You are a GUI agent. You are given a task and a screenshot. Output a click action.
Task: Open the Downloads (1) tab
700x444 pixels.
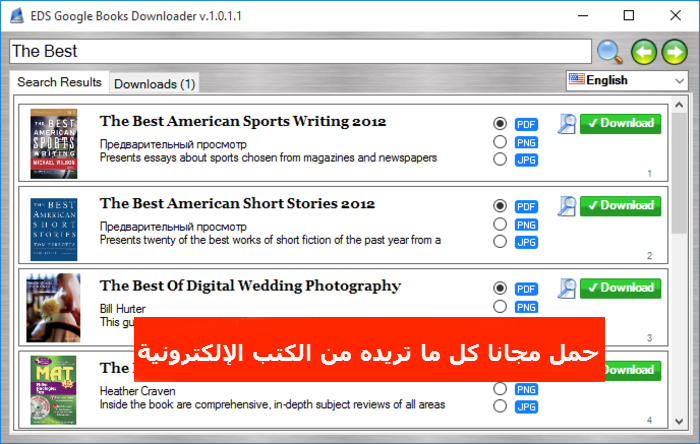click(154, 84)
